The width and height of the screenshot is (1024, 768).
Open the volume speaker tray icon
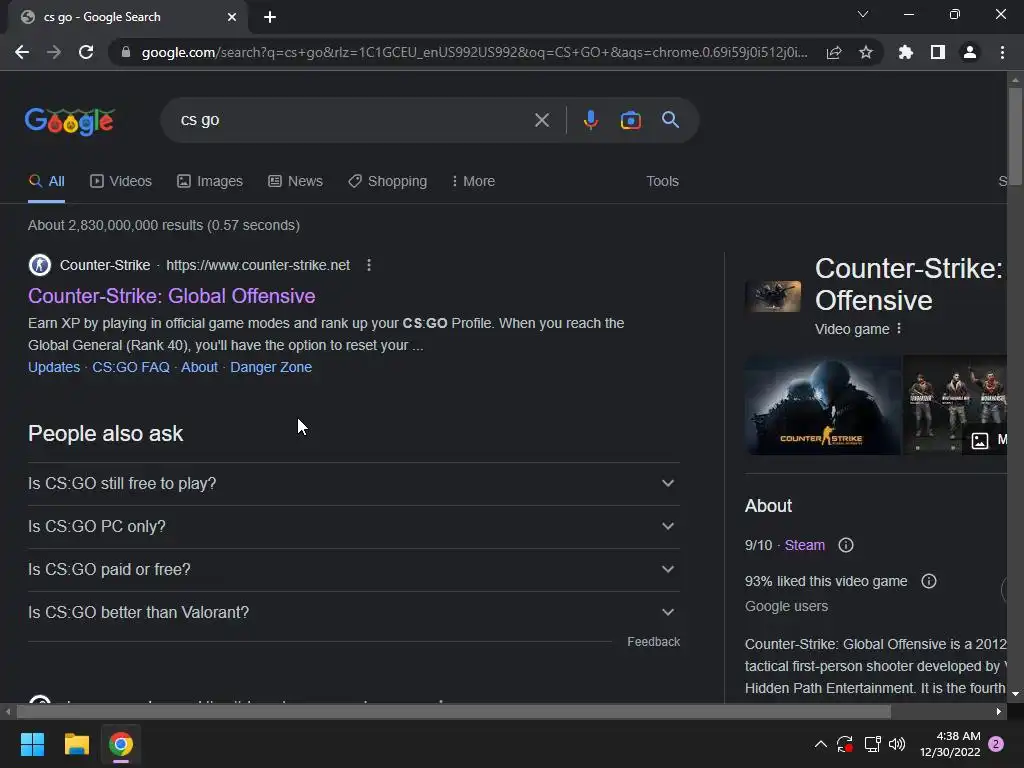point(897,744)
